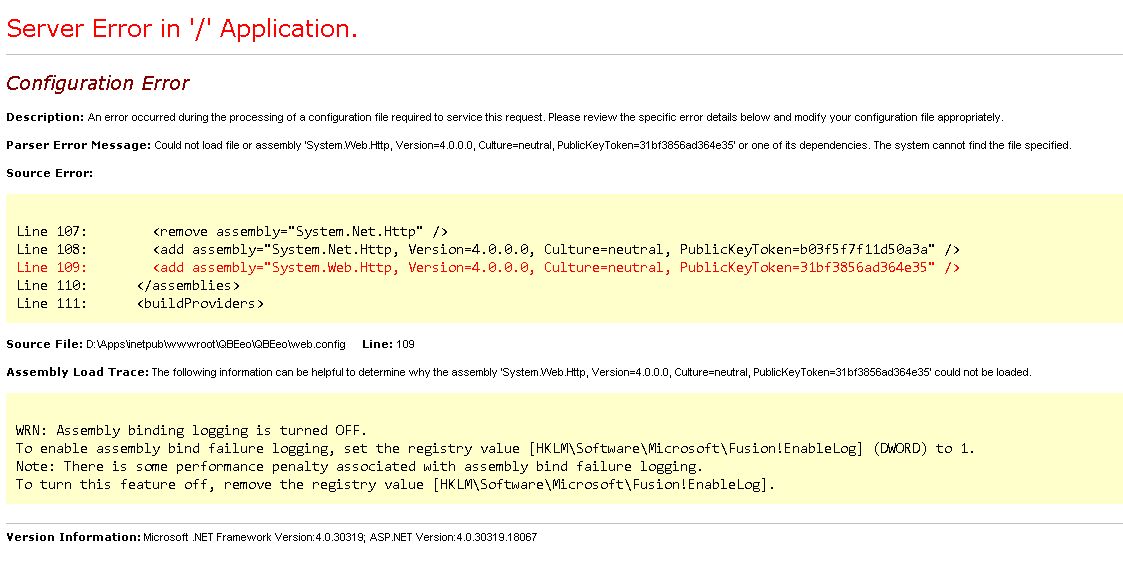This screenshot has width=1123, height=575.
Task: Click the line 111 buildProviders tag
Action: [x=140, y=303]
